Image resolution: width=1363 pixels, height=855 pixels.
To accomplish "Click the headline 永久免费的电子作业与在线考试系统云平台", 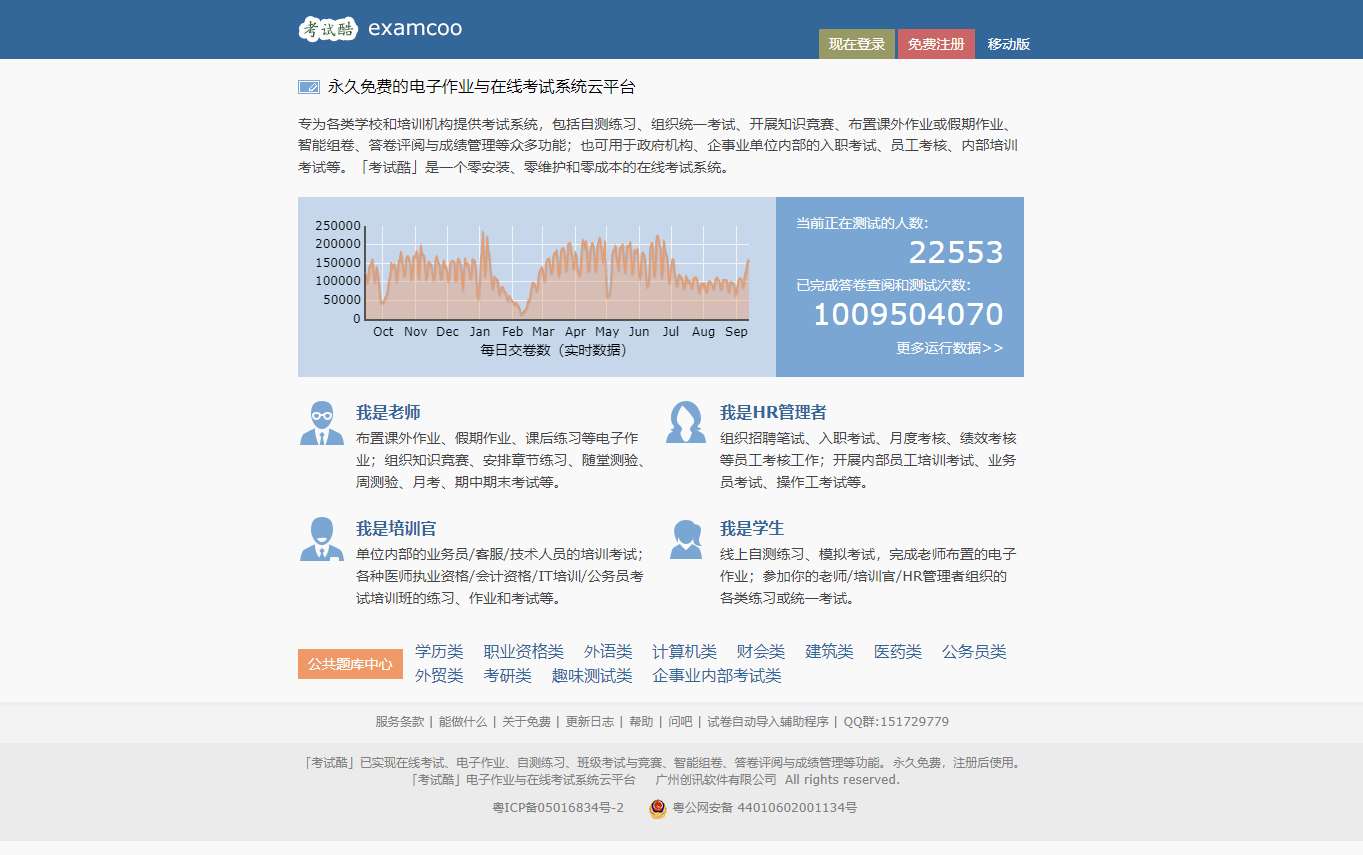I will tap(482, 87).
